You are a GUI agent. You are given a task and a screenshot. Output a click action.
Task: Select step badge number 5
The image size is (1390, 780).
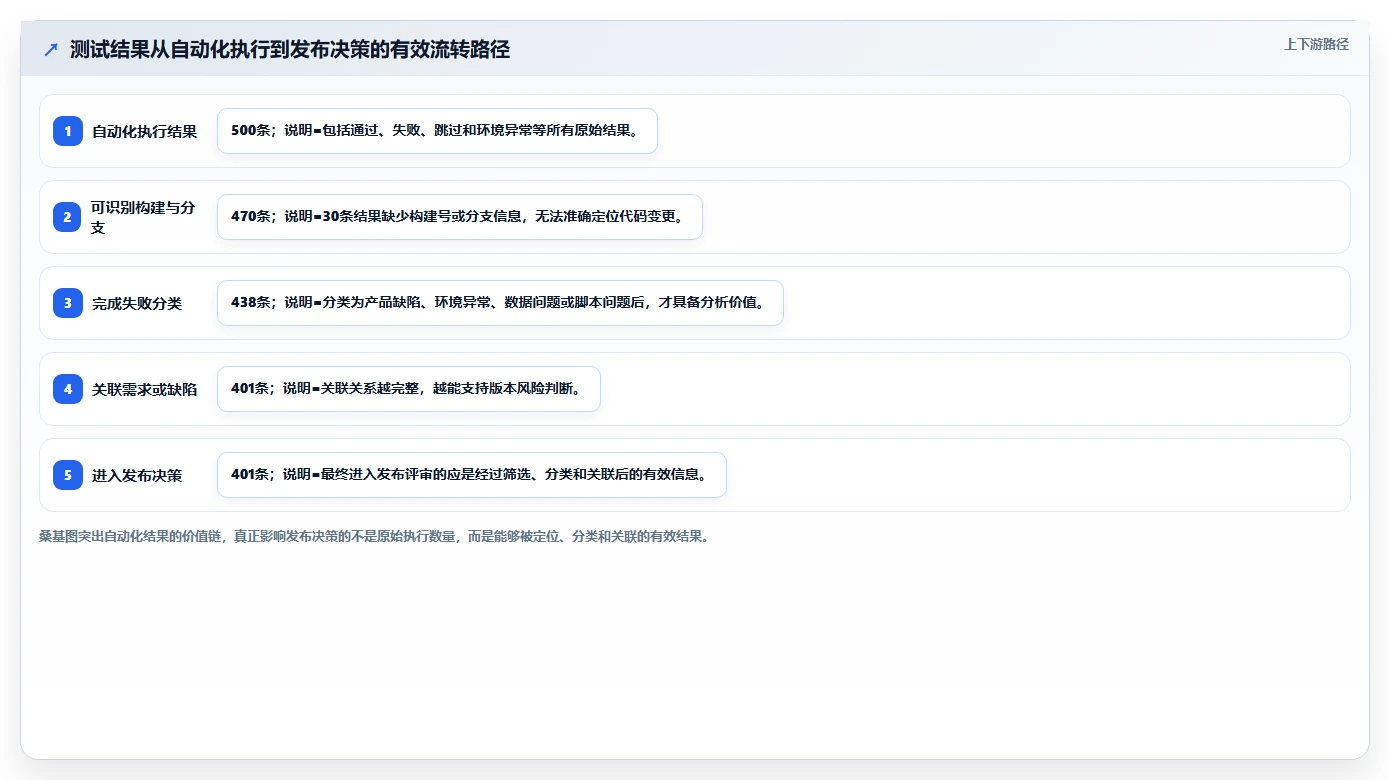pos(68,475)
